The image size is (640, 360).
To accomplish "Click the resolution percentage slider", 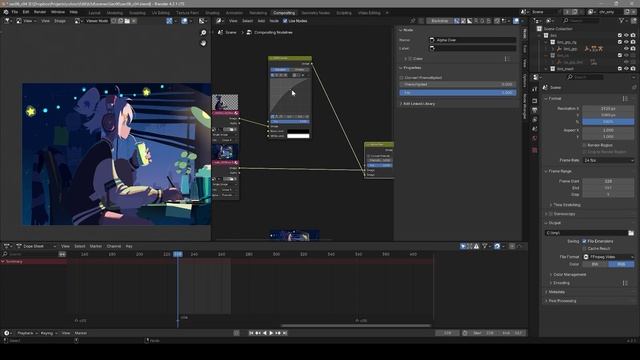I will click(x=608, y=122).
